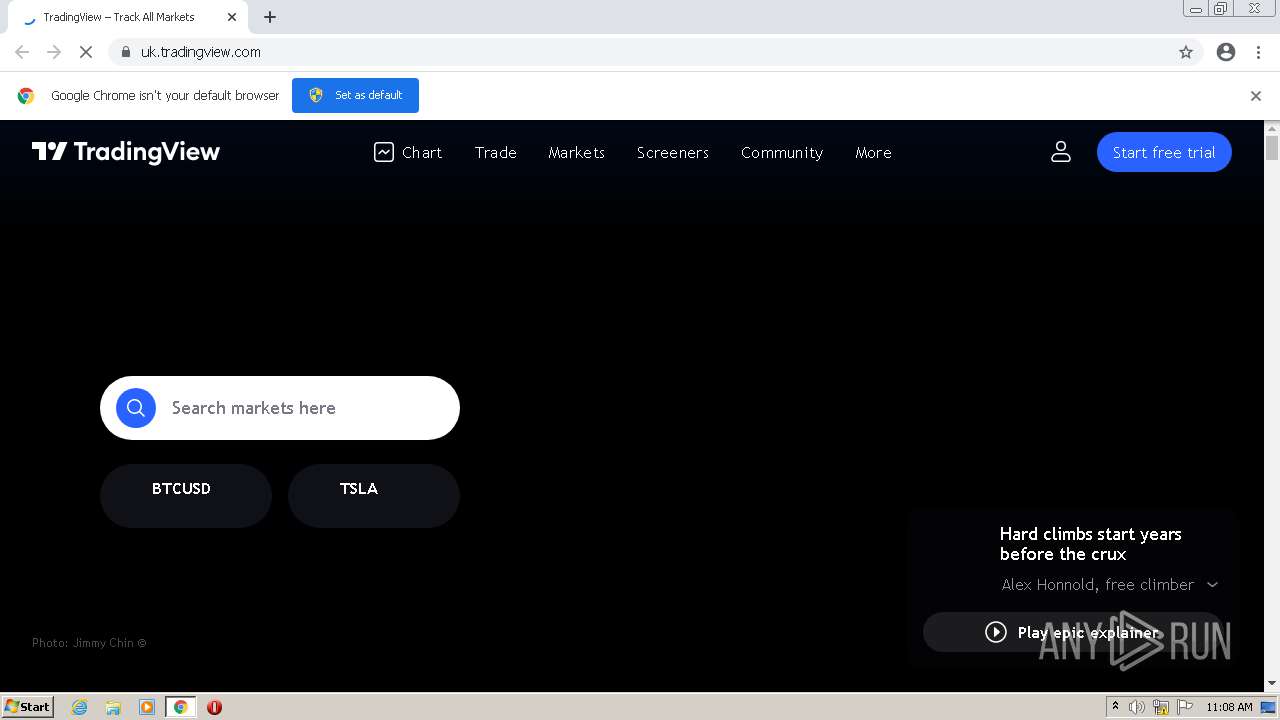Image resolution: width=1280 pixels, height=720 pixels.
Task: Open the Screeners menu
Action: click(x=672, y=152)
